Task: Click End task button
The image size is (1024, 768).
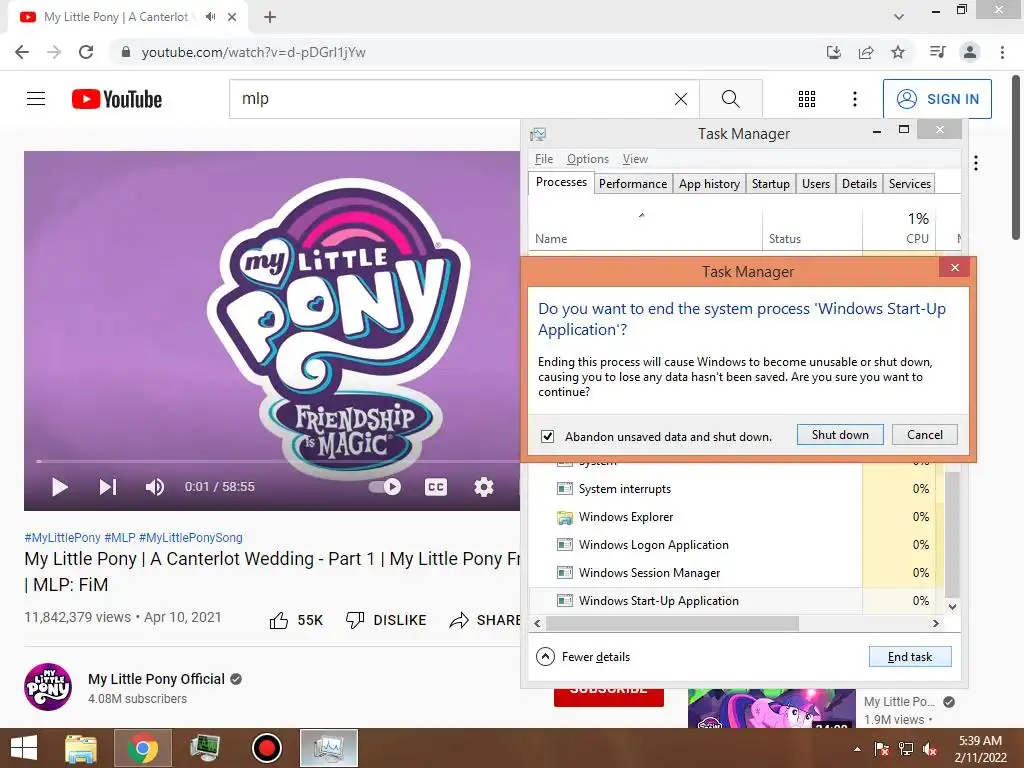Action: (910, 656)
